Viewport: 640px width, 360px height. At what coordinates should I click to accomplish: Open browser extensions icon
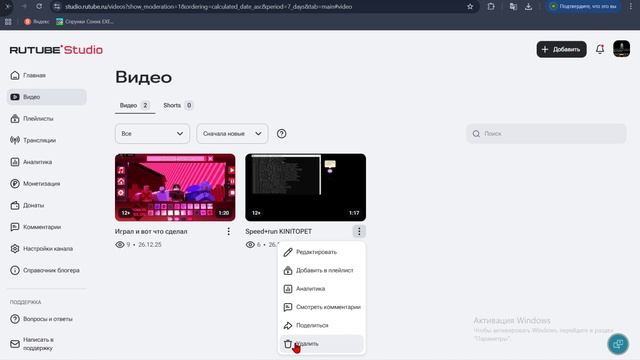pos(491,7)
